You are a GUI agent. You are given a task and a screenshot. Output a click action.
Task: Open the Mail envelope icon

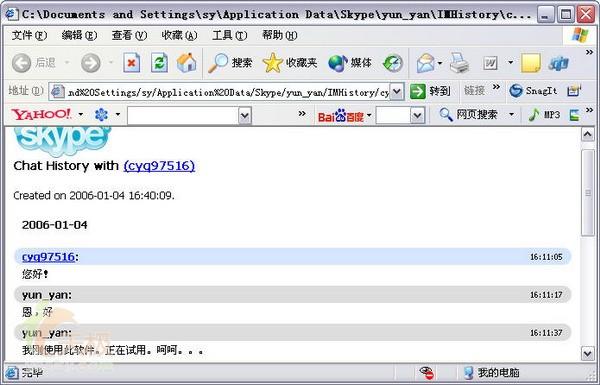click(x=426, y=63)
